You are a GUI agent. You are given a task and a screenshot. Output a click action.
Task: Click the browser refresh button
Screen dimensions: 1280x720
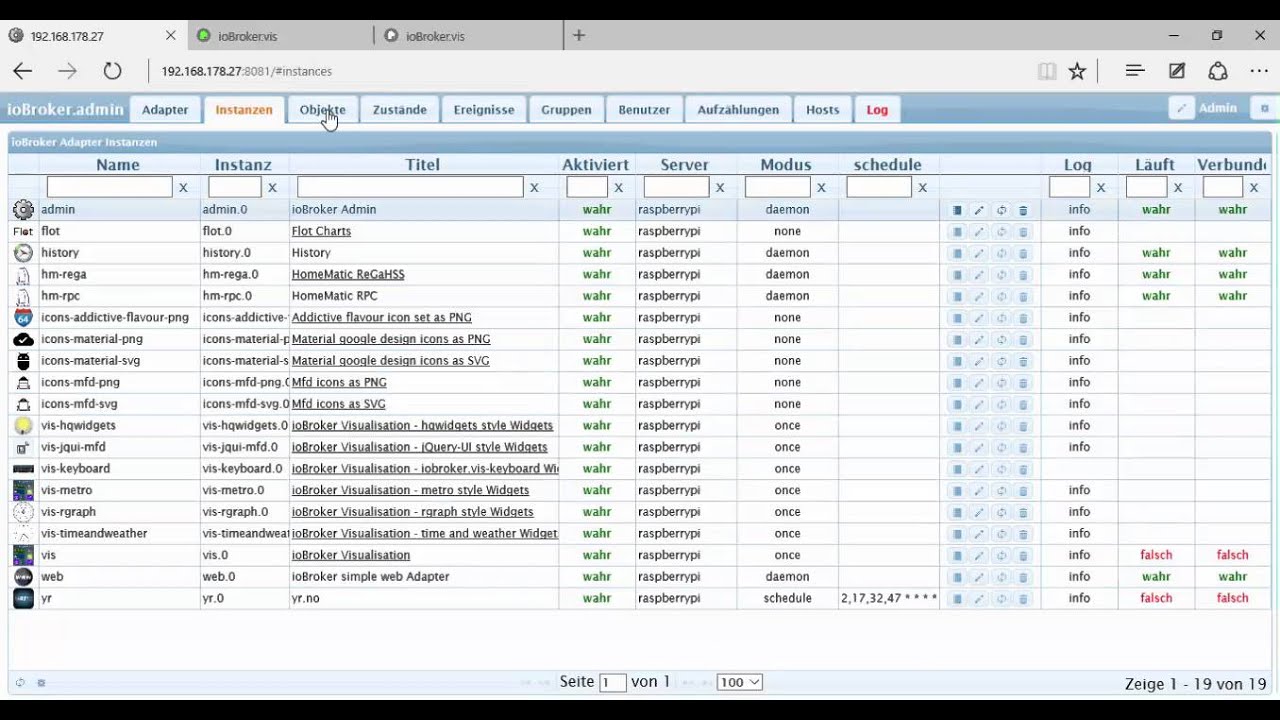click(x=112, y=71)
